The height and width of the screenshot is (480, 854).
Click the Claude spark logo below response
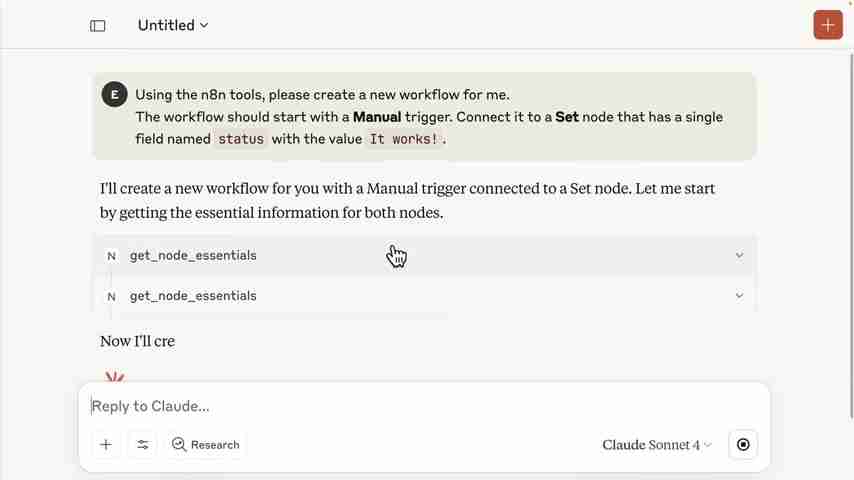coord(115,378)
